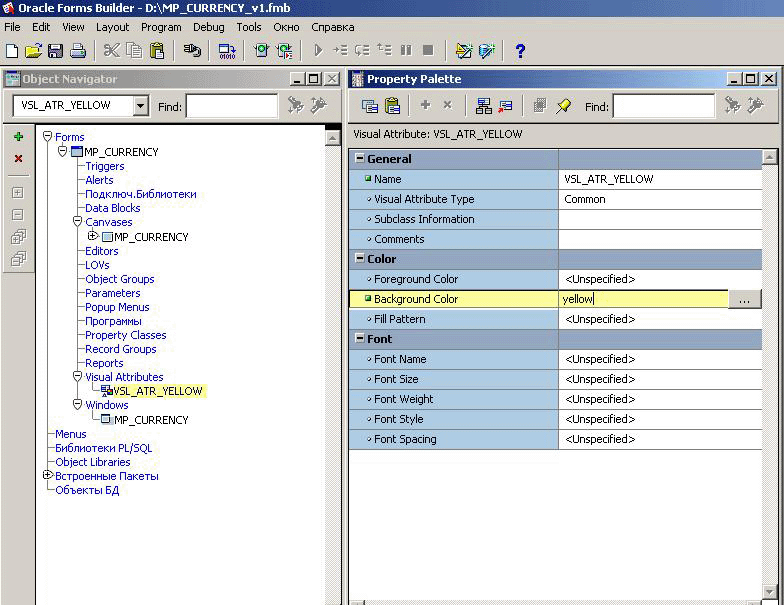This screenshot has width=784, height=605.
Task: Open the Program menu
Action: pyautogui.click(x=161, y=27)
